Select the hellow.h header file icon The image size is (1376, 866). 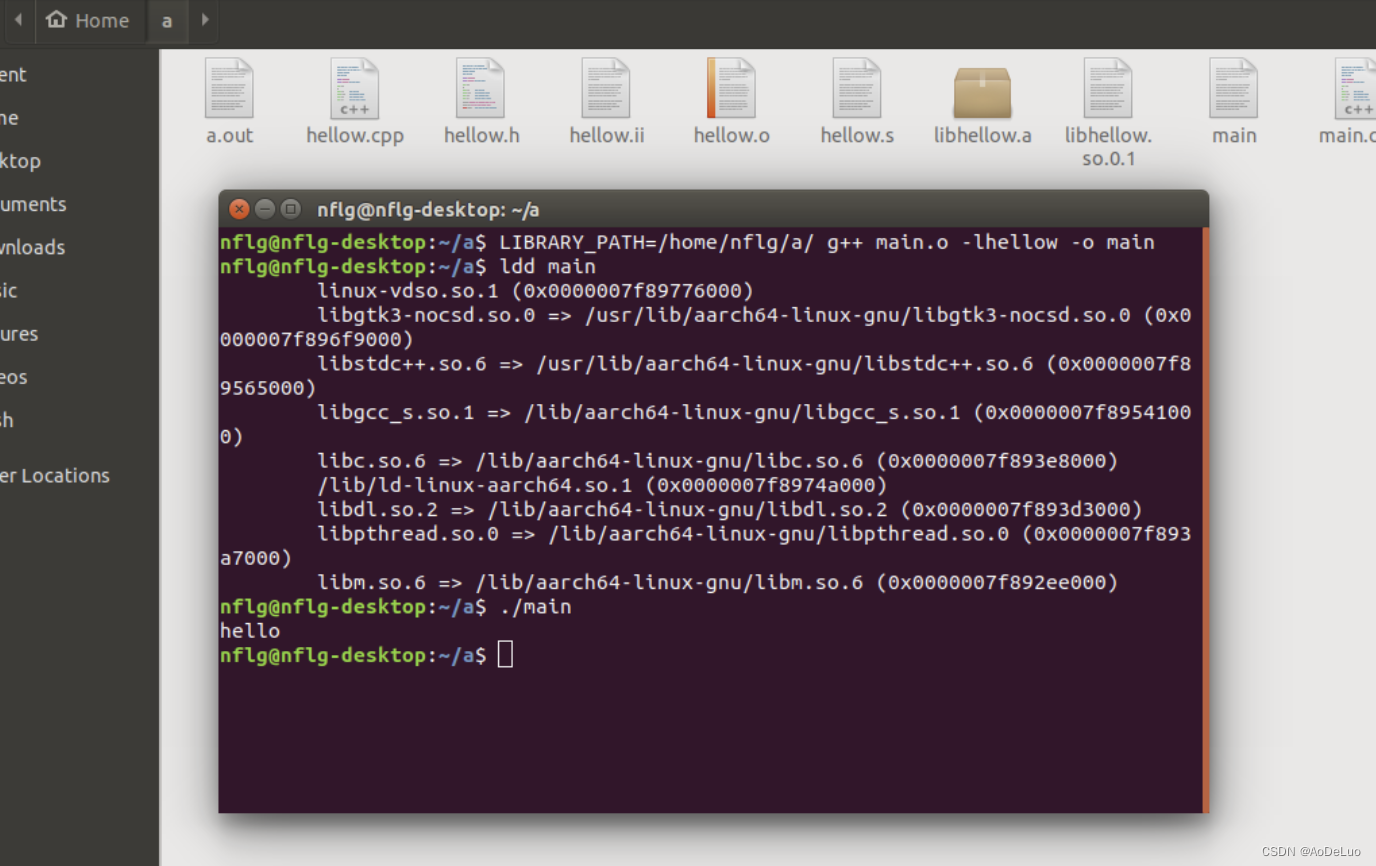point(481,88)
